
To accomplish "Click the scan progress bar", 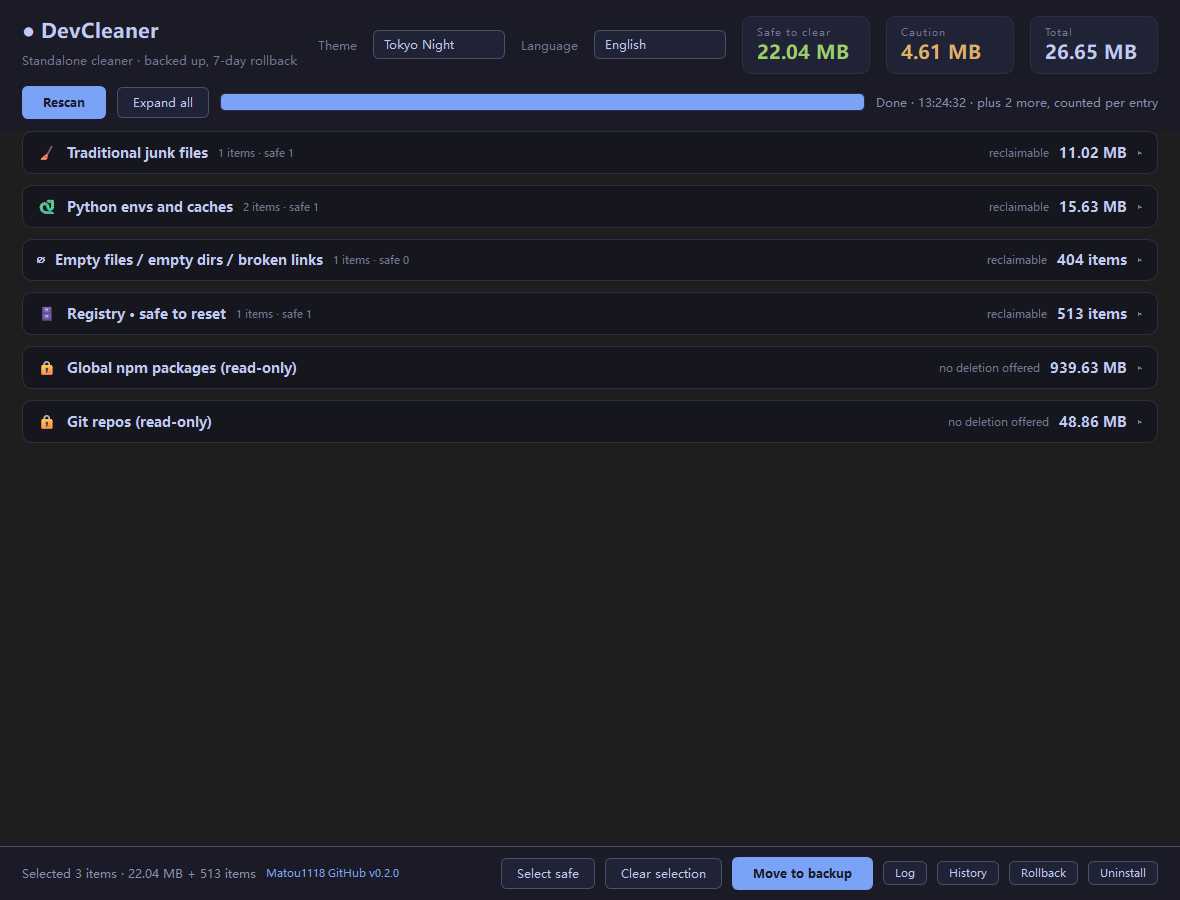I will pyautogui.click(x=542, y=102).
